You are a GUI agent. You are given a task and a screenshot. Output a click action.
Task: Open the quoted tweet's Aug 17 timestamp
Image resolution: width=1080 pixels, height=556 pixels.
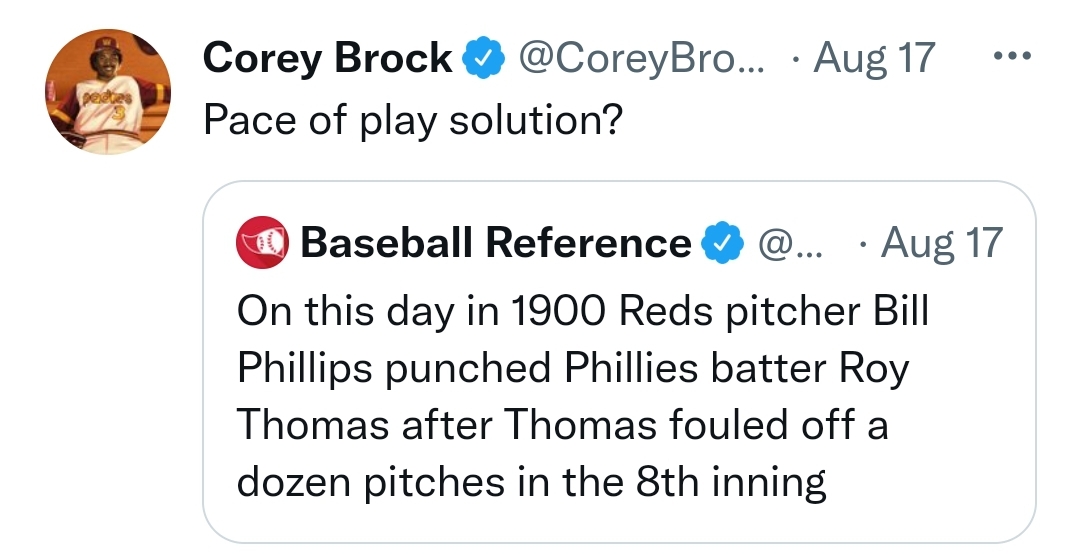[940, 243]
